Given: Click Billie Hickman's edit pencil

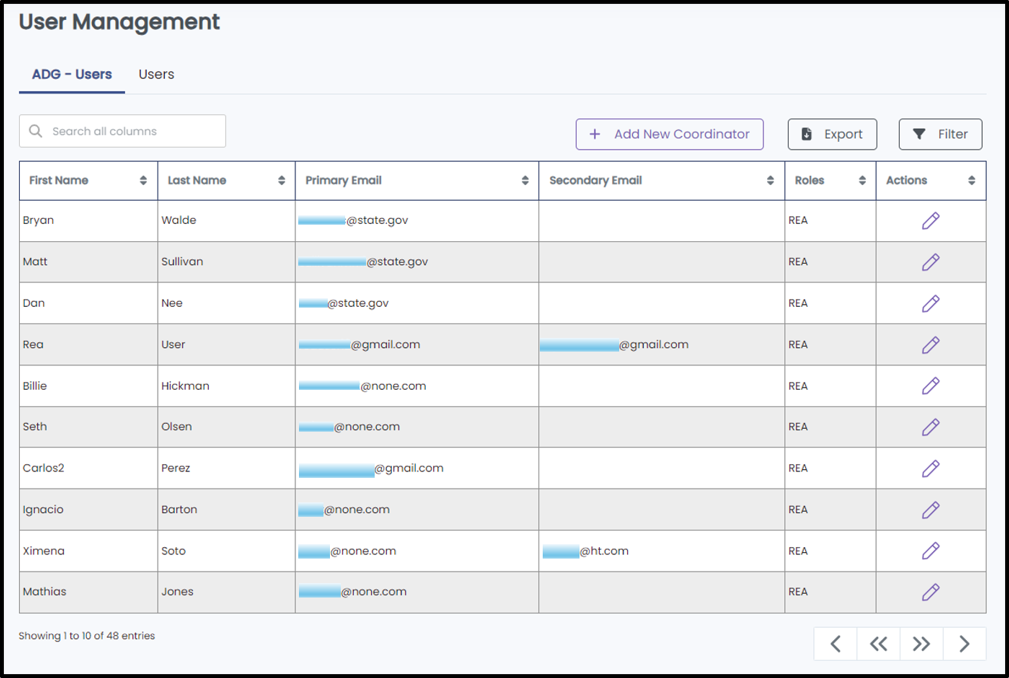Looking at the screenshot, I should point(930,386).
